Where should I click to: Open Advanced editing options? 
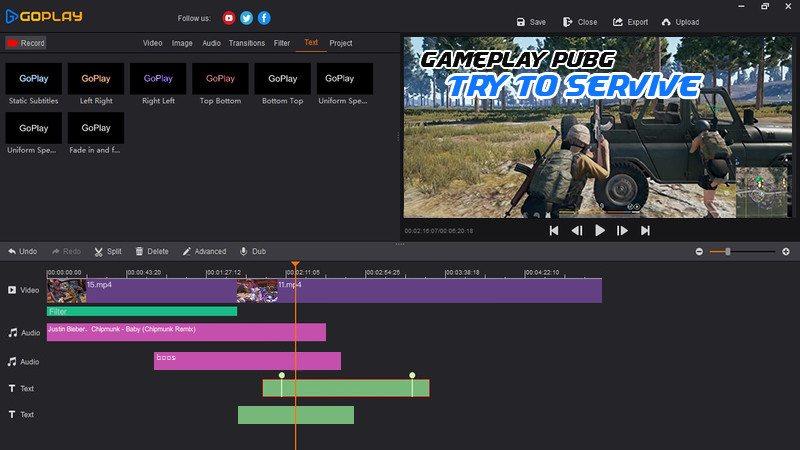point(205,251)
